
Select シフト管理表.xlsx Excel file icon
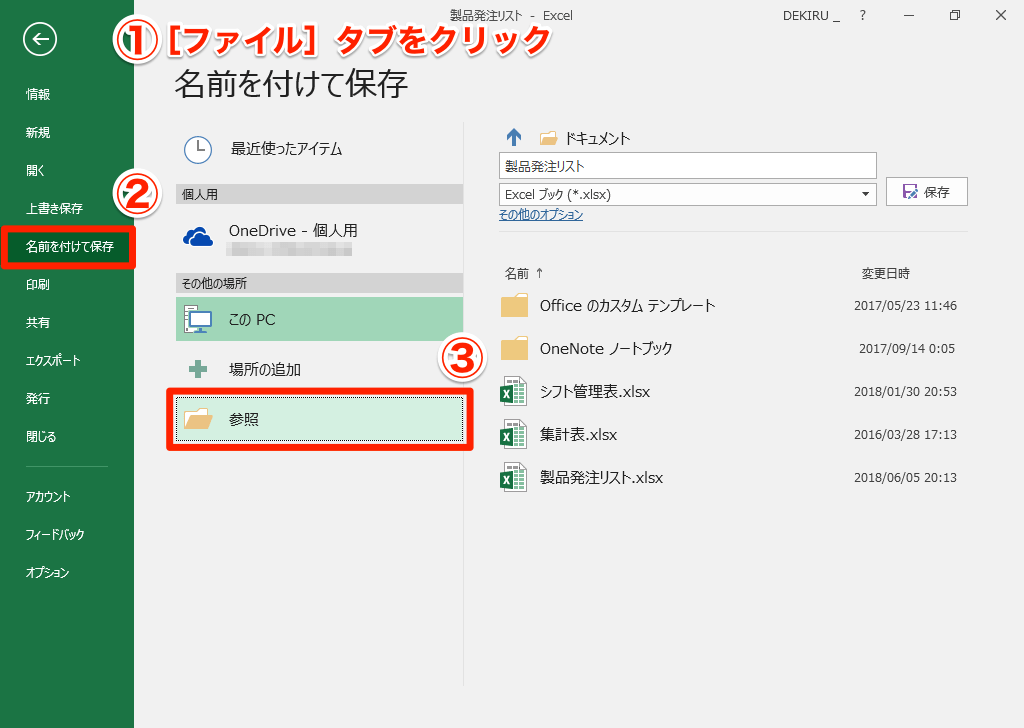point(513,392)
